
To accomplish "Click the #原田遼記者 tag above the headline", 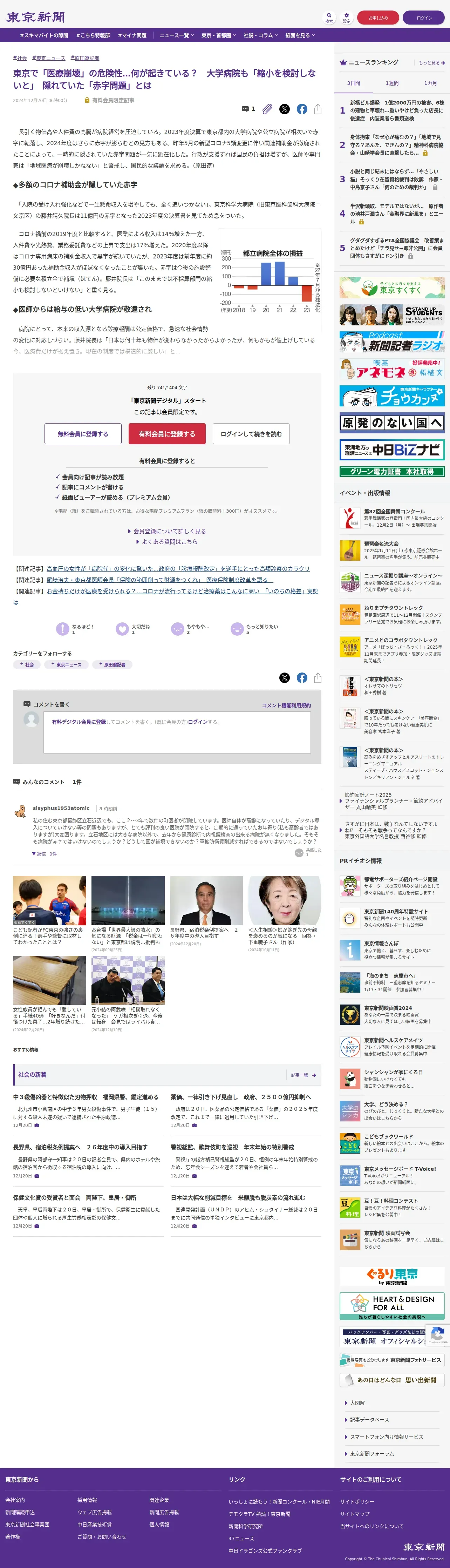I will pyautogui.click(x=85, y=58).
